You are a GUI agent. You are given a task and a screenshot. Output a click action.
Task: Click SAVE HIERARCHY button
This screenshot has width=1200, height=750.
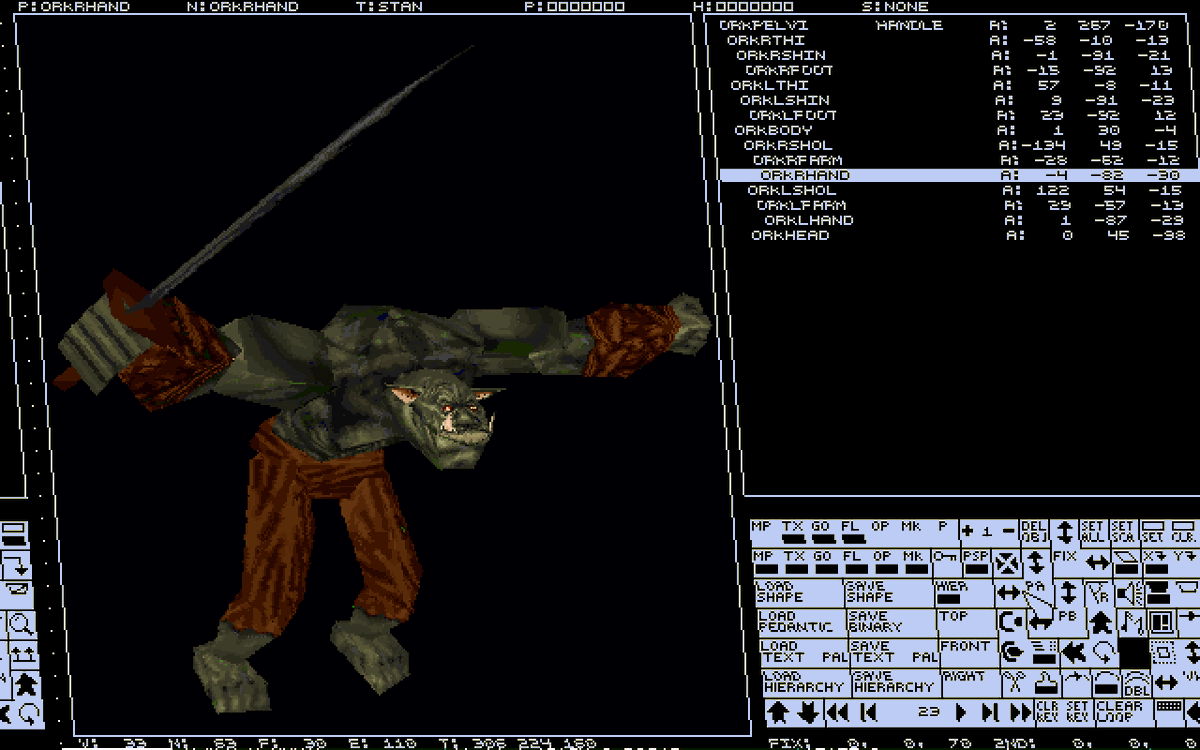pyautogui.click(x=896, y=682)
